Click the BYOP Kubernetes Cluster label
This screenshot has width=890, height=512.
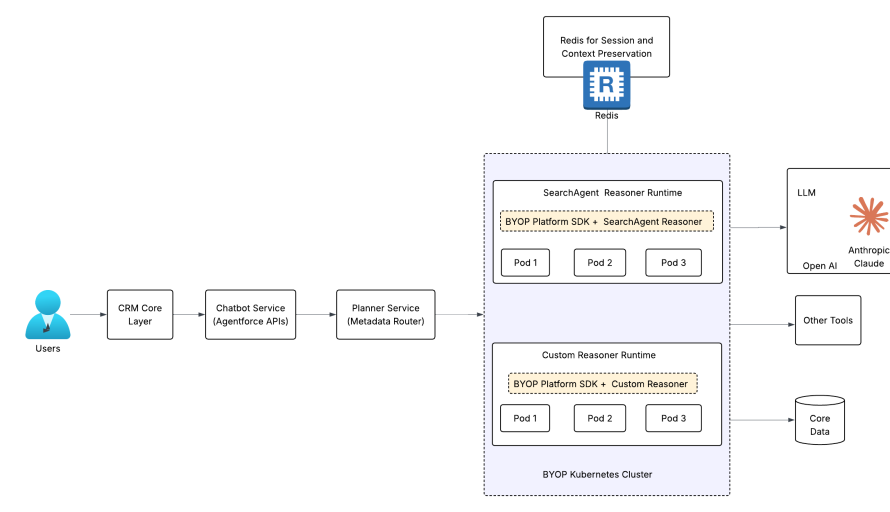(x=597, y=475)
